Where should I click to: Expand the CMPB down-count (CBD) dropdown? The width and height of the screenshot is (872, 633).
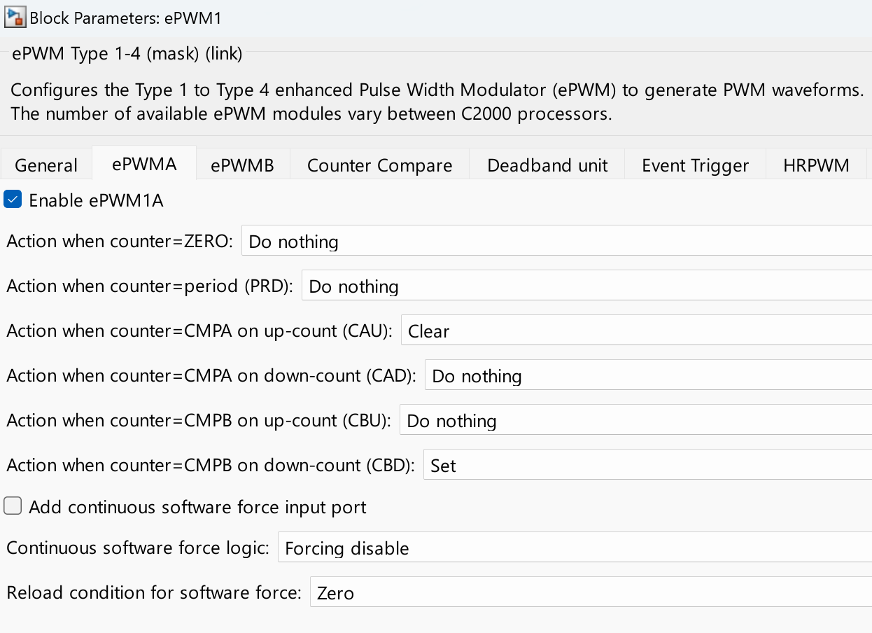[x=647, y=466]
